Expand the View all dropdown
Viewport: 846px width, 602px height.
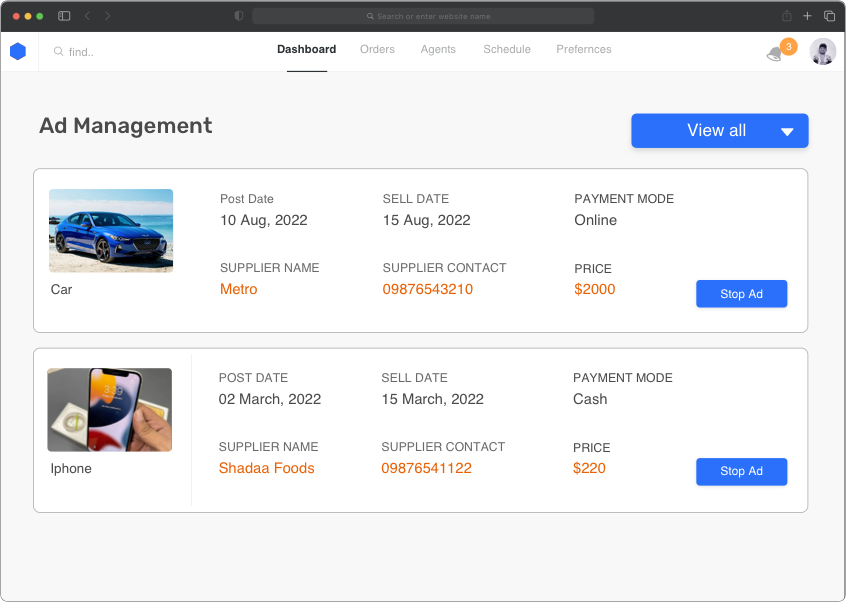pos(720,131)
